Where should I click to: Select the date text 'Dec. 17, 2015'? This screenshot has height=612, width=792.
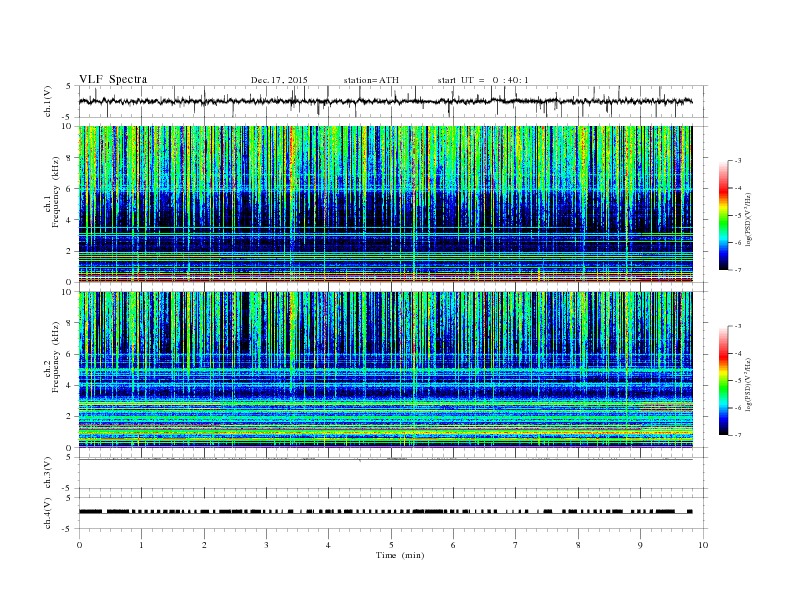click(279, 80)
